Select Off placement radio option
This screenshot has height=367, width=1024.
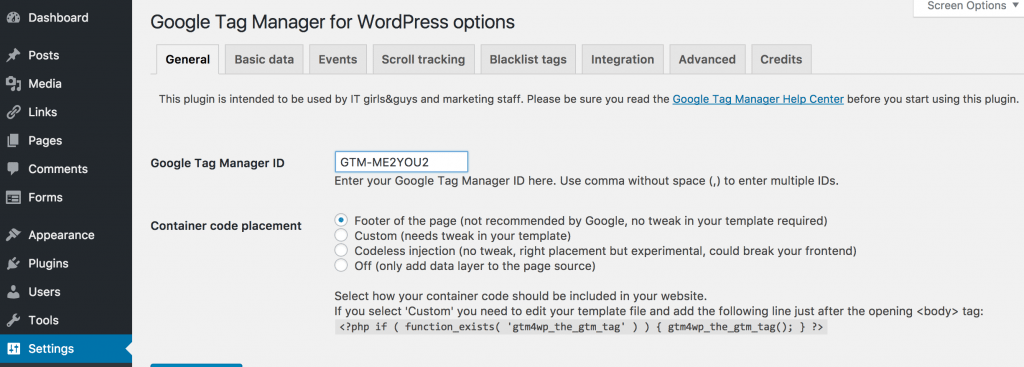pyautogui.click(x=340, y=266)
